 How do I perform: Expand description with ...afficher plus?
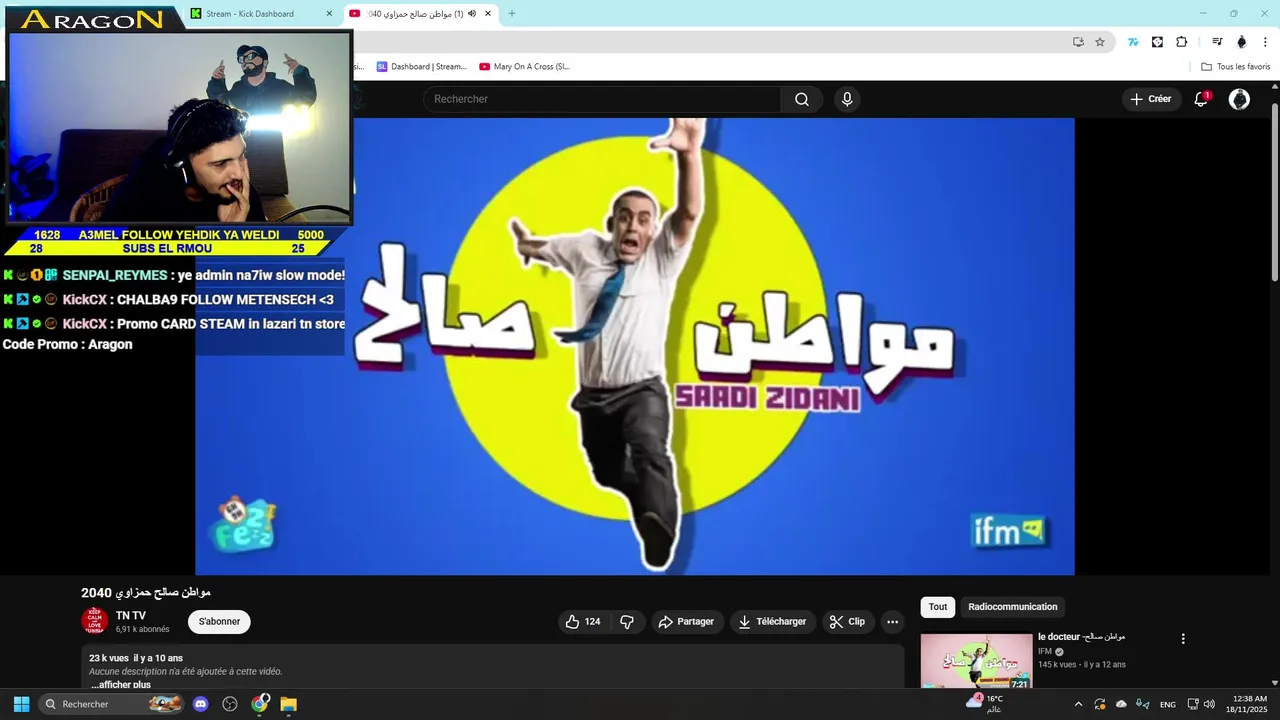tap(121, 684)
